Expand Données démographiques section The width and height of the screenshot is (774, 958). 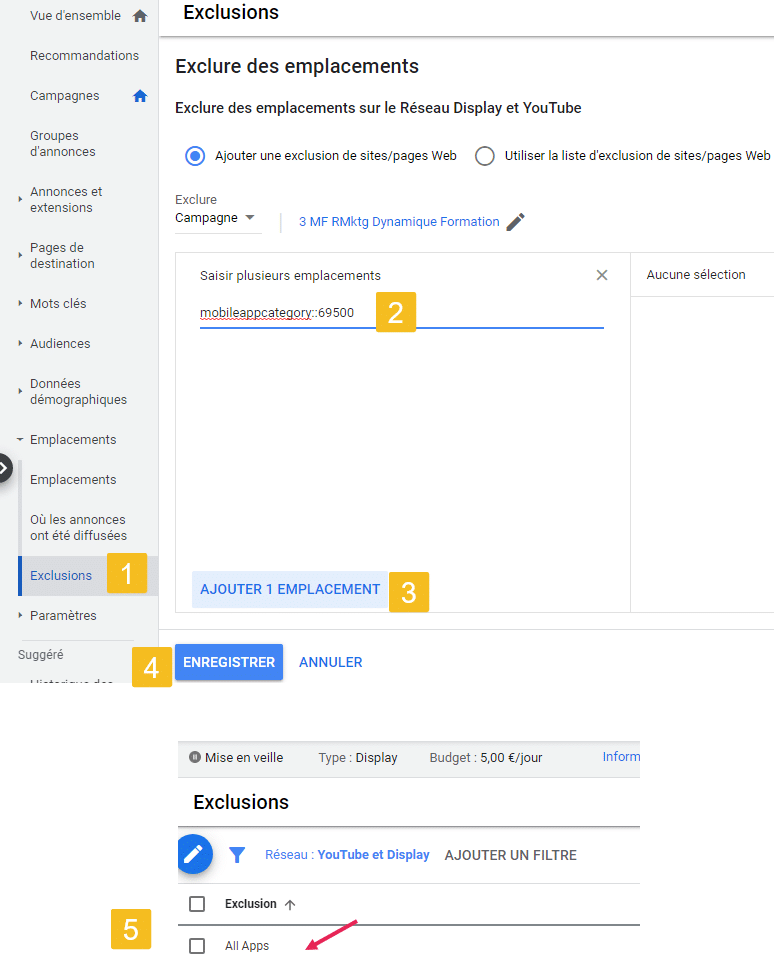coord(20,391)
